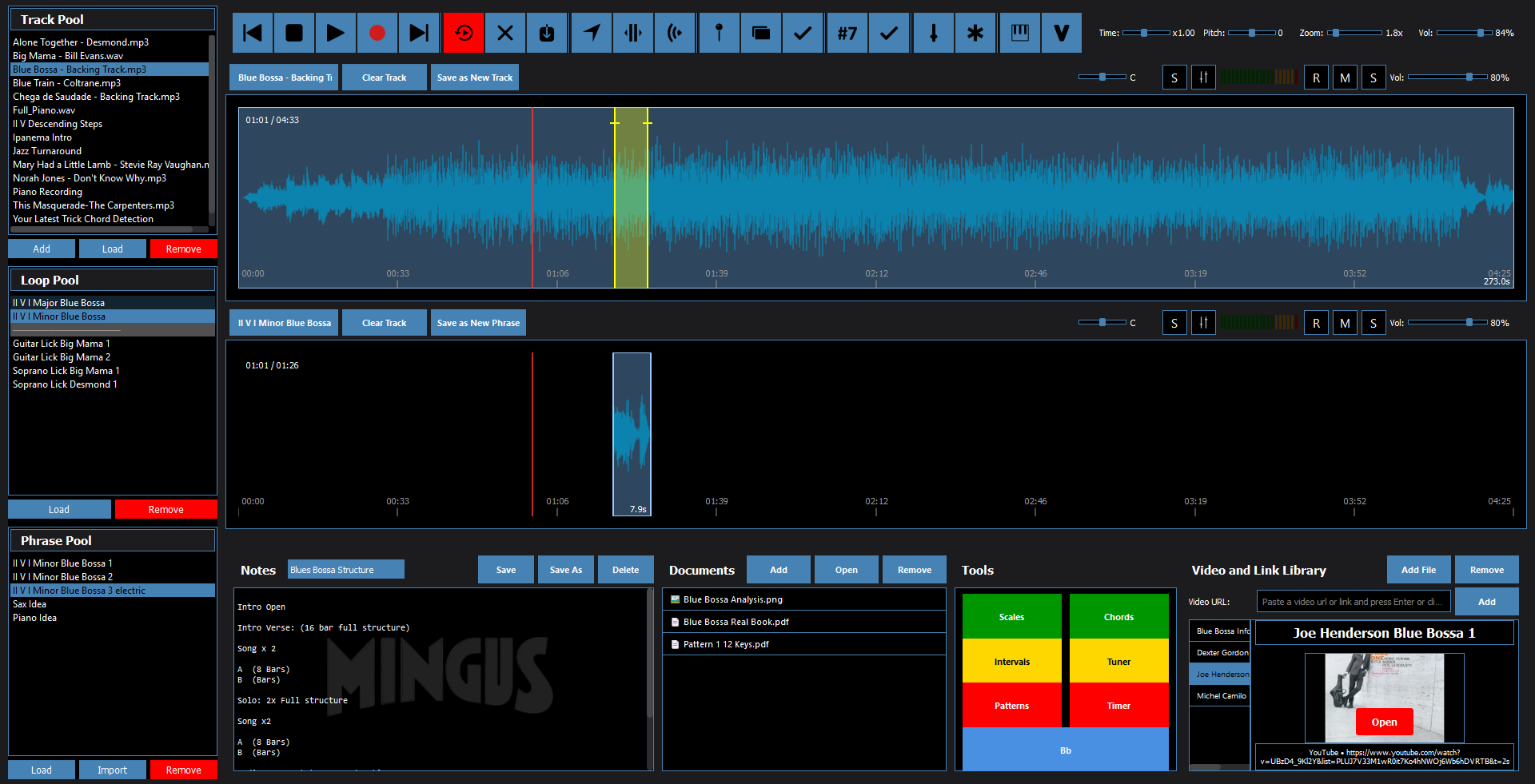Jump to track start with the skip-back icon

253,33
